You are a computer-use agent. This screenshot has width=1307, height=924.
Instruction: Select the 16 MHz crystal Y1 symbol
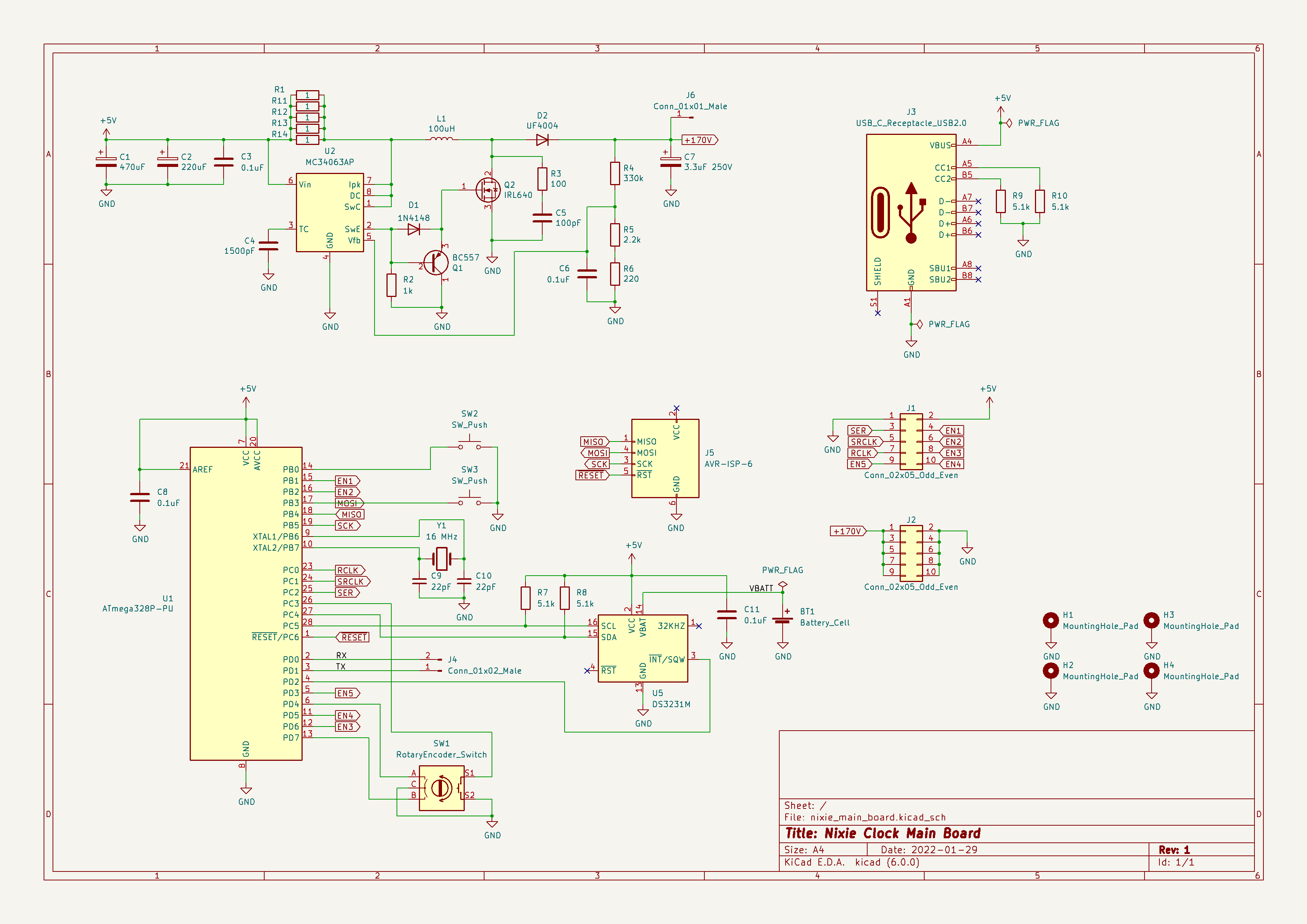(x=441, y=559)
